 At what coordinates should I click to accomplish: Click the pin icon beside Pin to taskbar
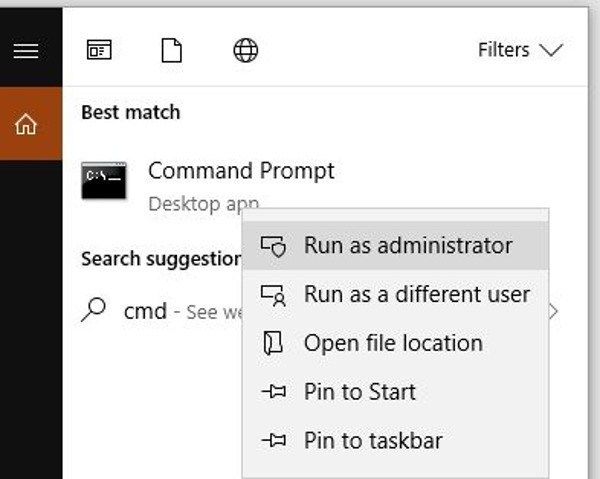(273, 440)
